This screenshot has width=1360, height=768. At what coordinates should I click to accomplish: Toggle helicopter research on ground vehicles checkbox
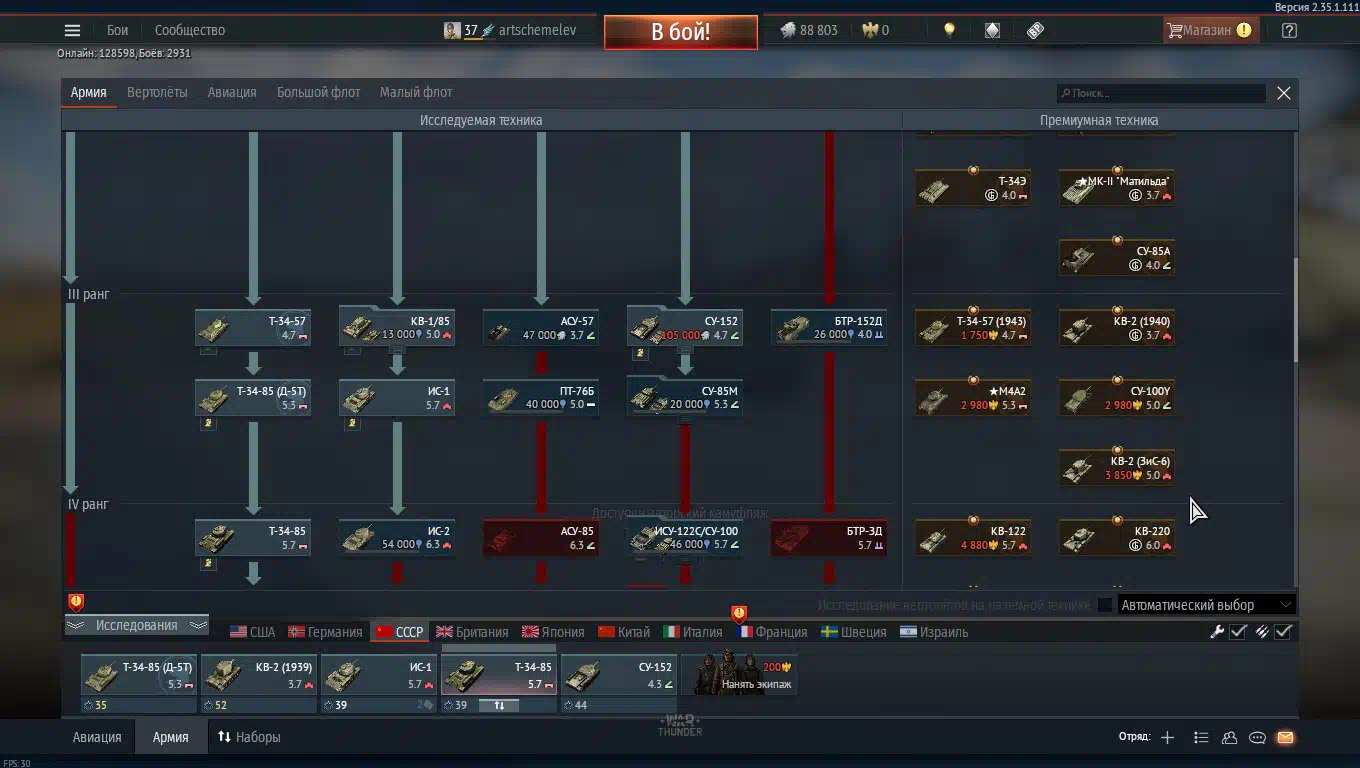click(1104, 605)
